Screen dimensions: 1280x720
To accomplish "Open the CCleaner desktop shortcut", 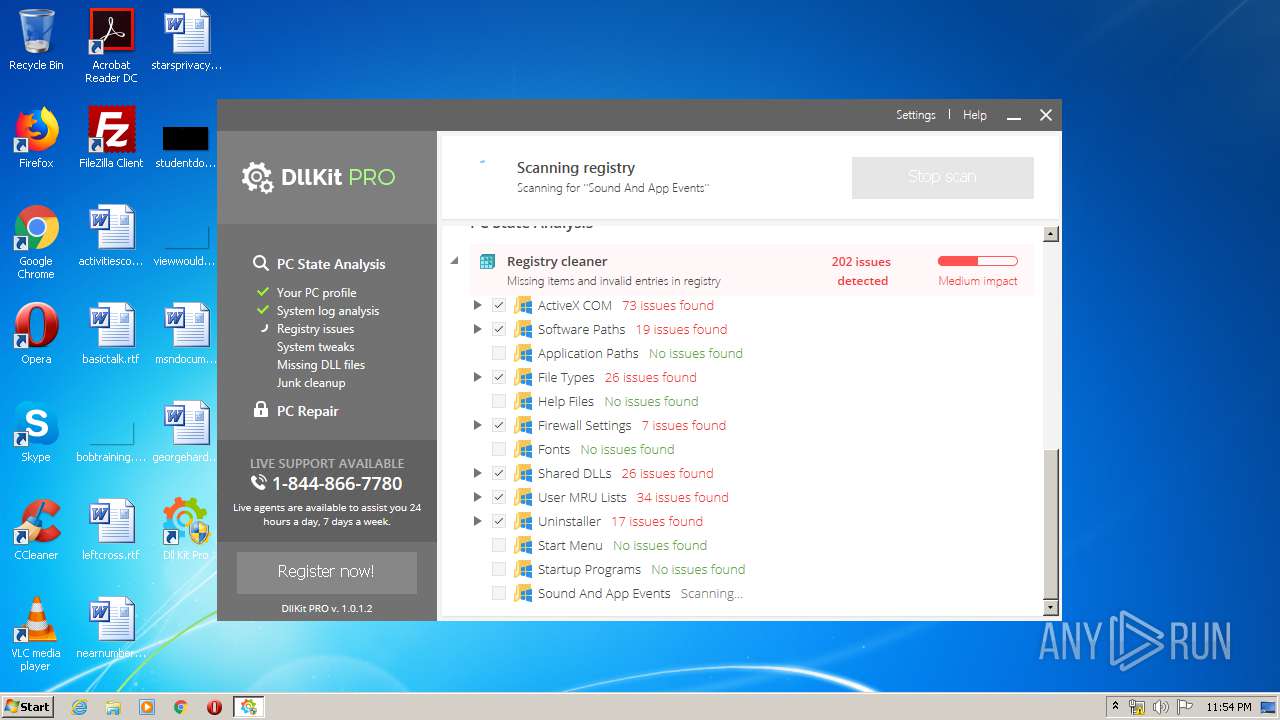I will tap(36, 530).
